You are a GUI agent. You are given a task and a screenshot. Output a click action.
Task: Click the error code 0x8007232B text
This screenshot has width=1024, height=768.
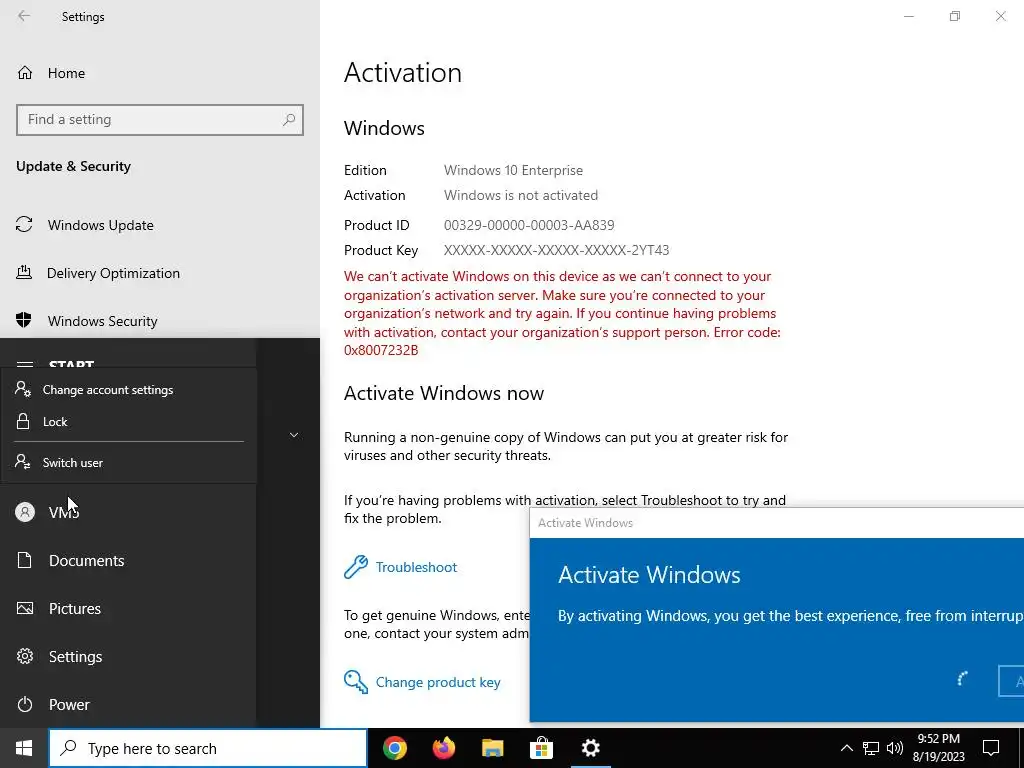click(x=381, y=350)
